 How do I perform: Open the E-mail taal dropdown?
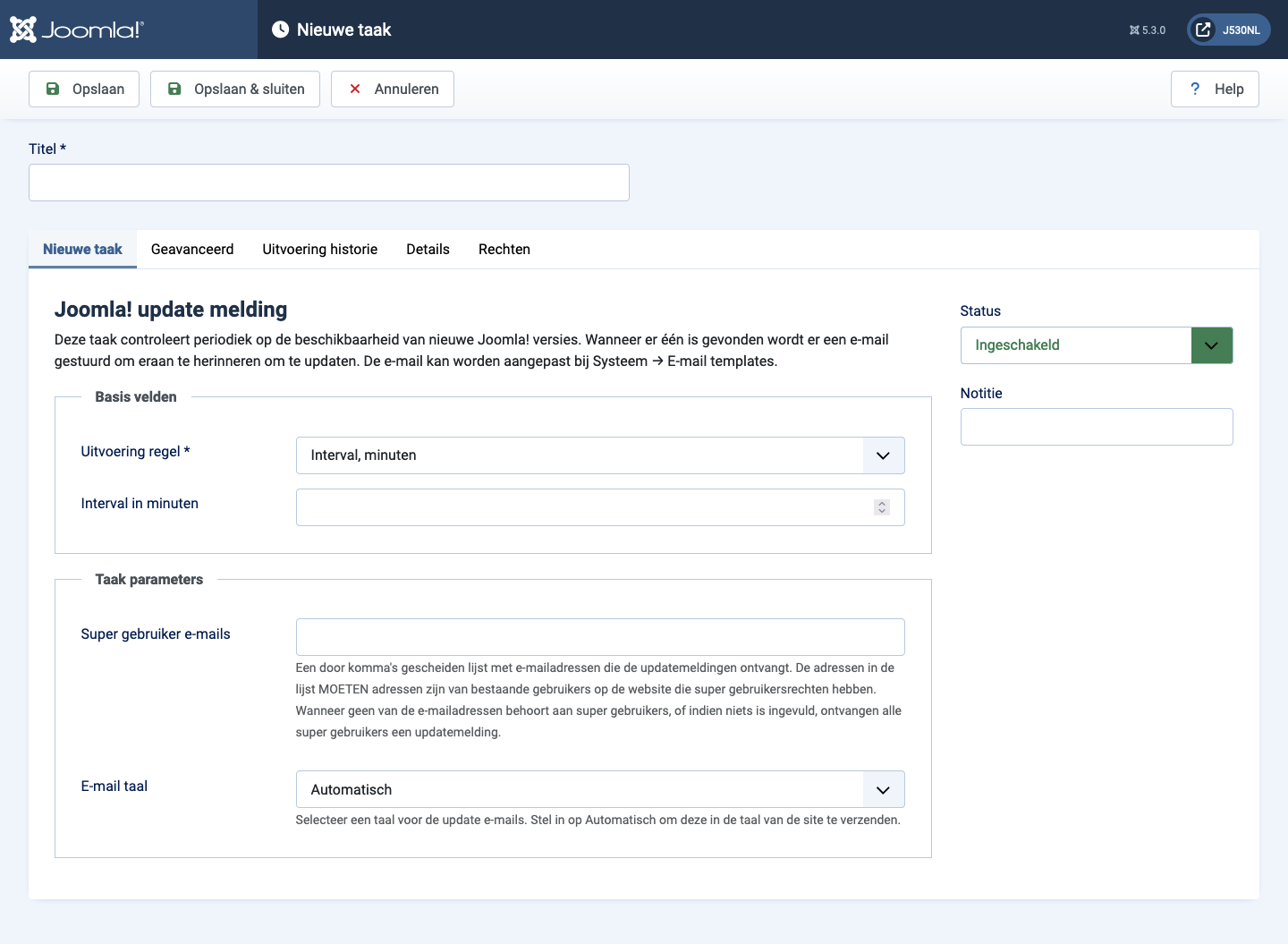point(600,789)
